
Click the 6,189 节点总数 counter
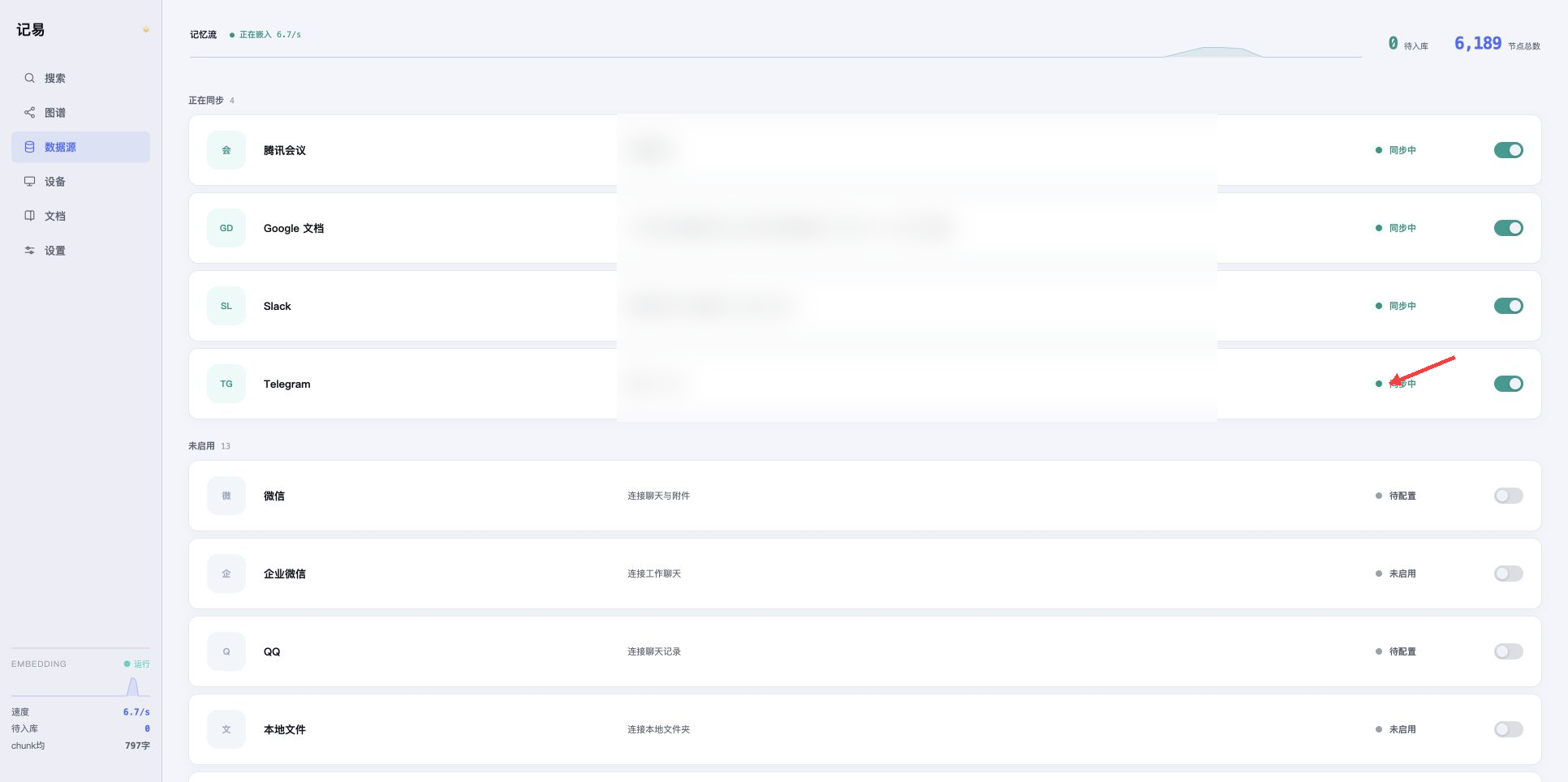[x=1497, y=44]
